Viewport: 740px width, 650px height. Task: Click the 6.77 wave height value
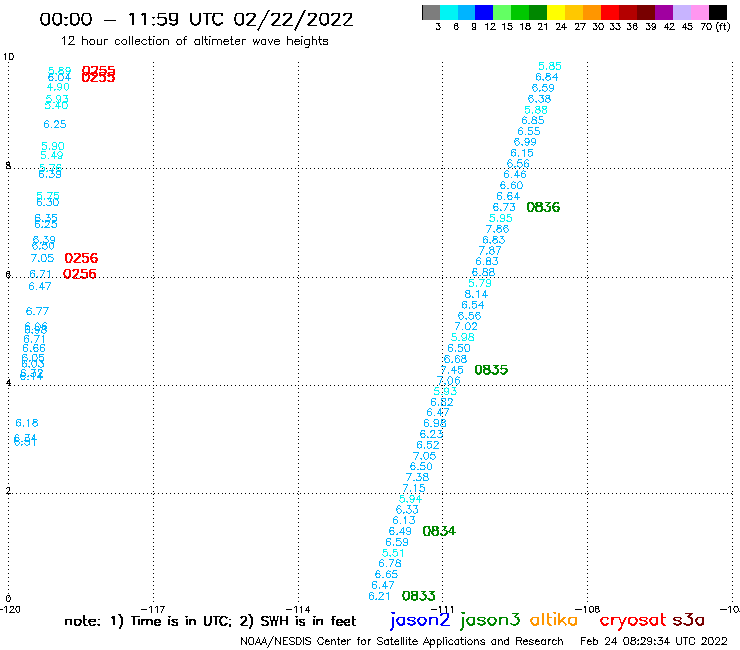click(37, 311)
